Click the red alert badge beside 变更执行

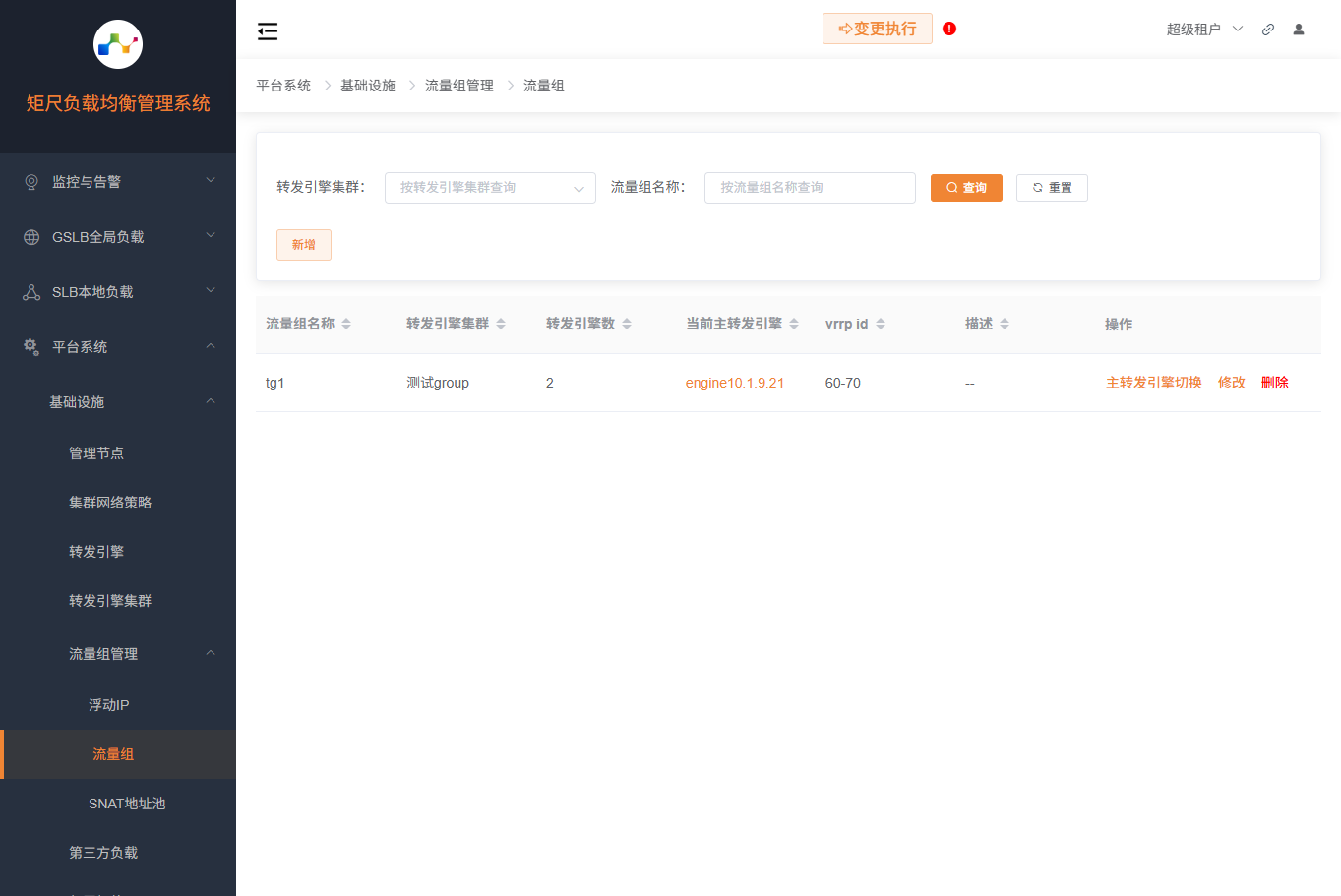948,29
